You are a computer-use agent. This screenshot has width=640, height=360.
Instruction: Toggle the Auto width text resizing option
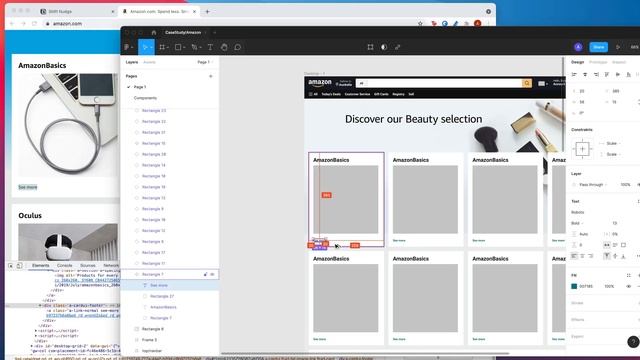click(607, 245)
